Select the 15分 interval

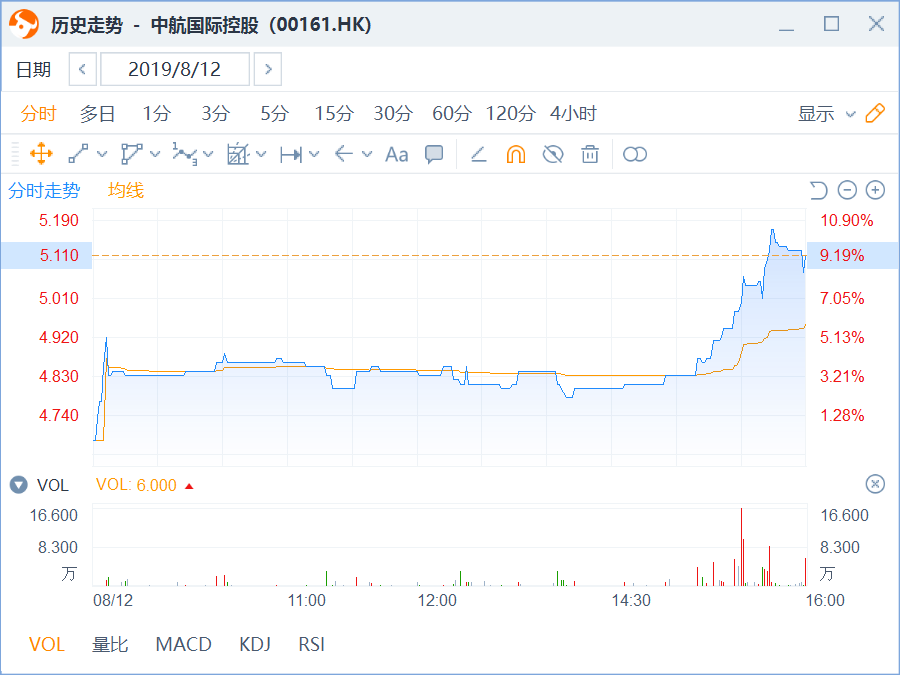click(333, 114)
